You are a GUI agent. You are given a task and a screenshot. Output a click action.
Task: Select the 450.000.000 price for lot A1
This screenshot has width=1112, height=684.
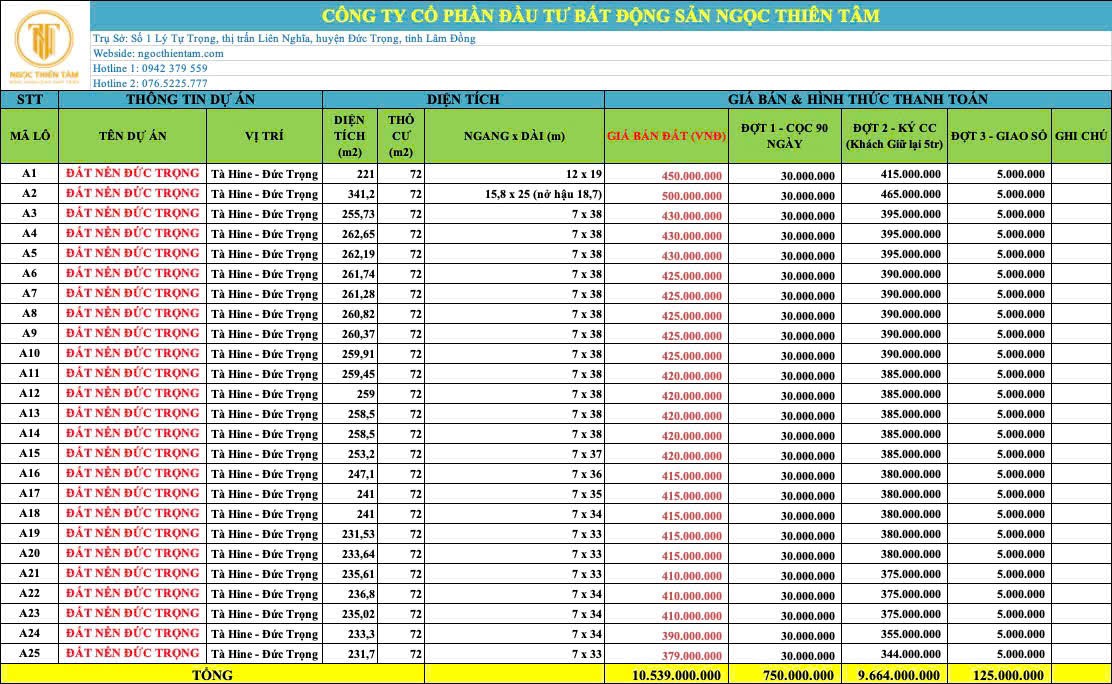click(691, 175)
